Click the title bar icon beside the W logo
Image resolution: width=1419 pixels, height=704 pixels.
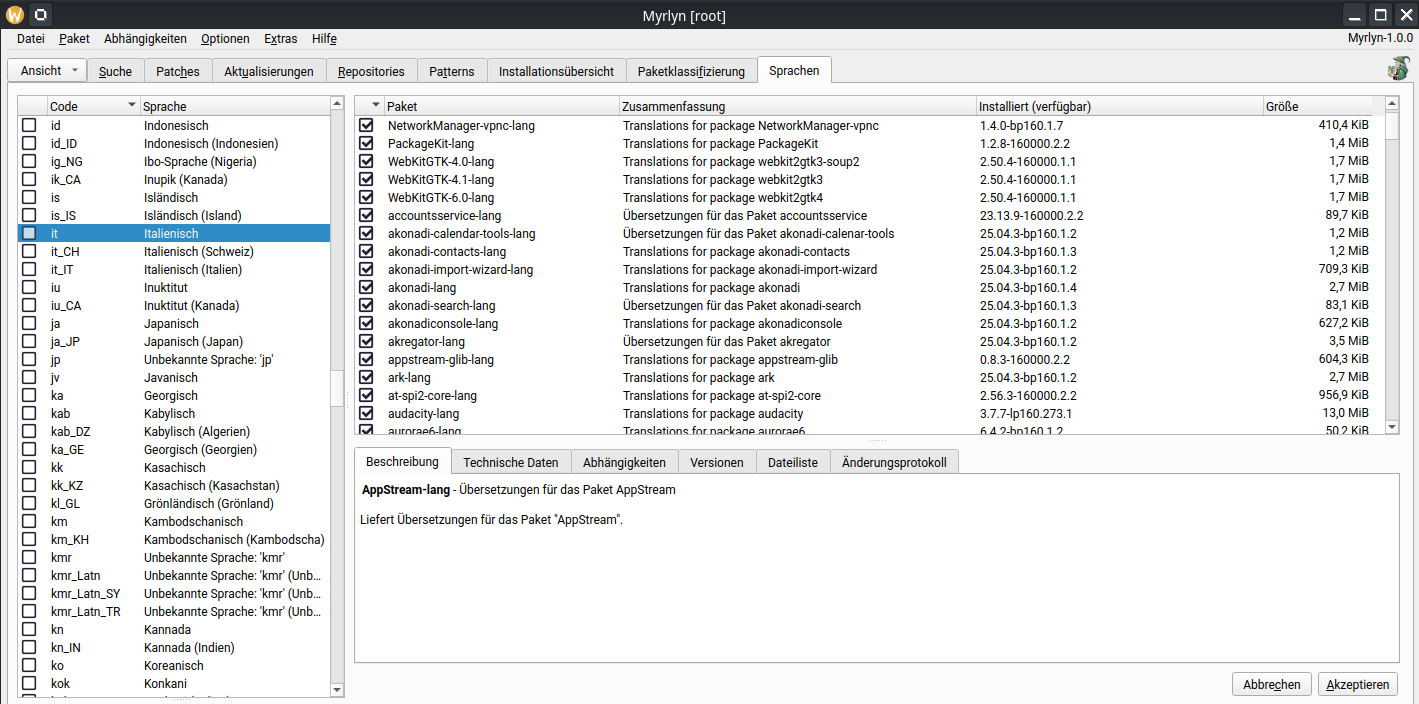click(39, 15)
